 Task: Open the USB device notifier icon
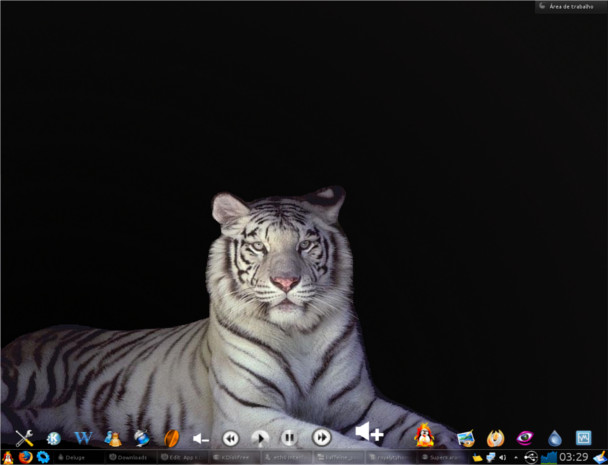click(x=531, y=458)
